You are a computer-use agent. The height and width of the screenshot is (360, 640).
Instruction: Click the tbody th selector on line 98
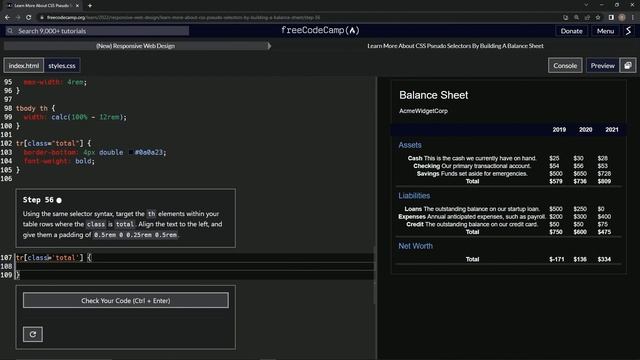[32, 108]
